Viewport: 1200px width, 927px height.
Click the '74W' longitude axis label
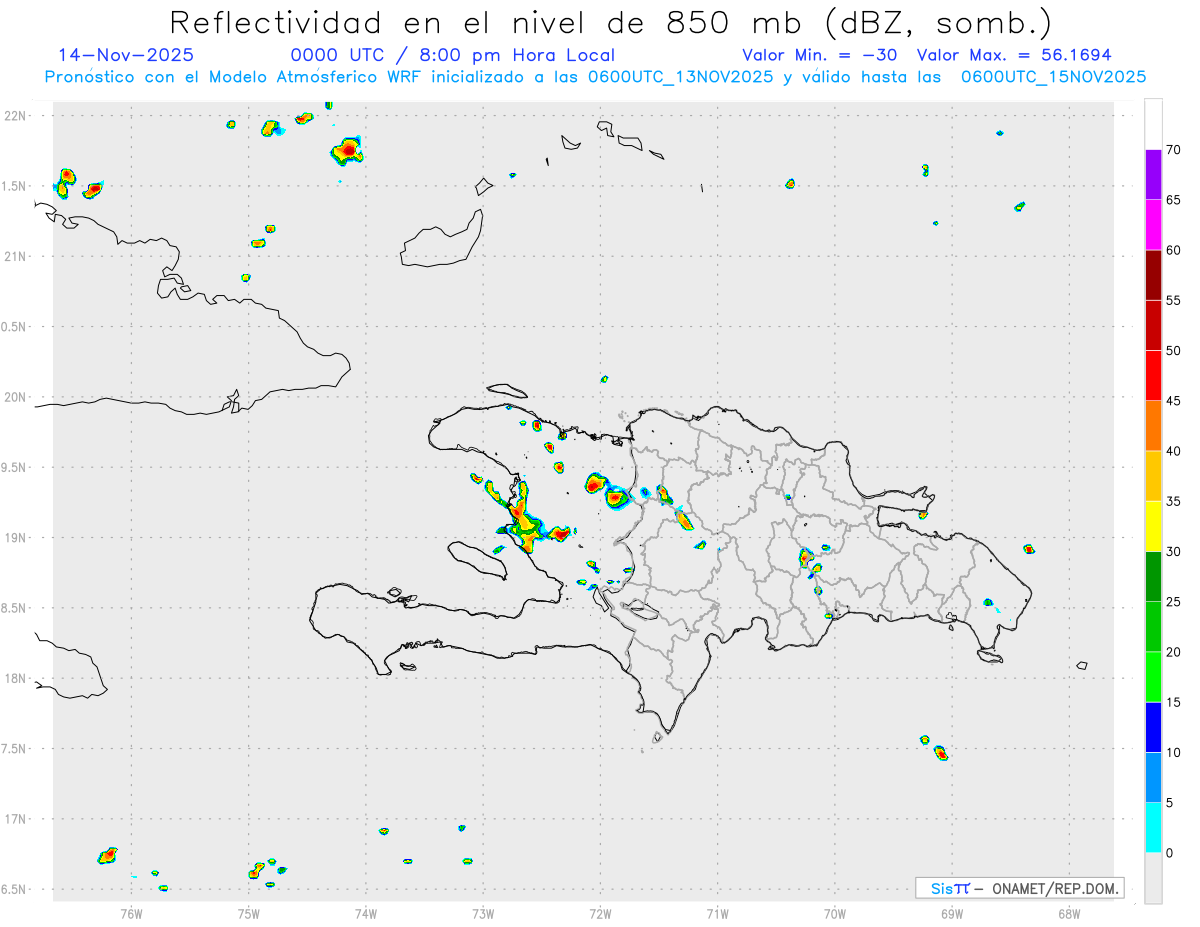pos(366,913)
